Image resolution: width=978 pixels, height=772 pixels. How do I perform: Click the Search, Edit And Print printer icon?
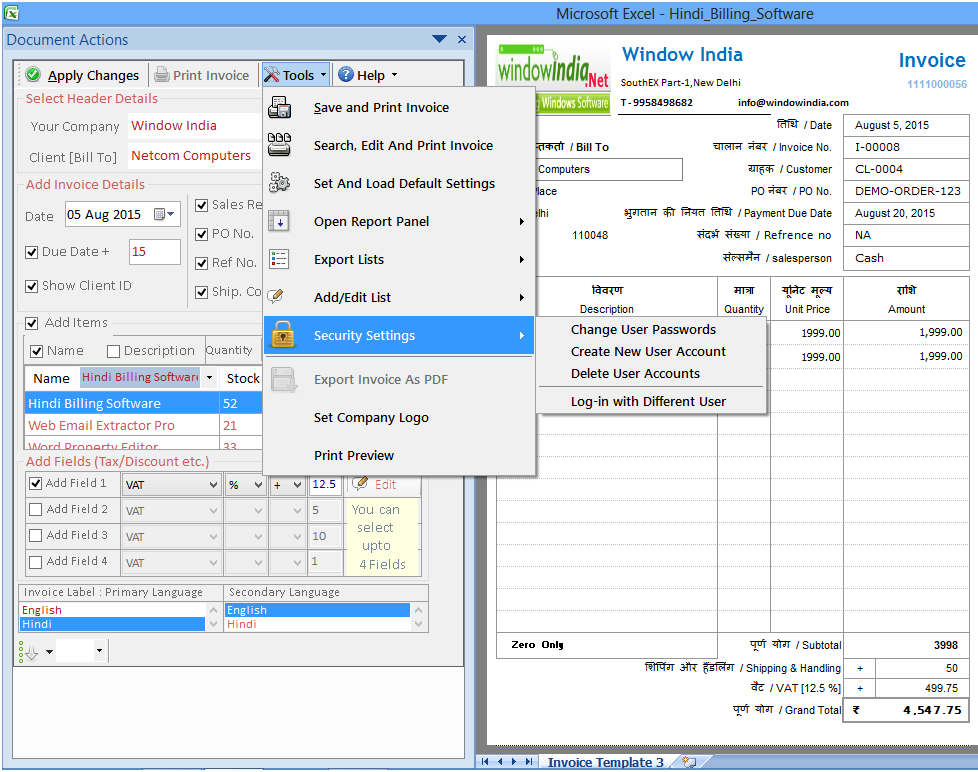tap(279, 145)
